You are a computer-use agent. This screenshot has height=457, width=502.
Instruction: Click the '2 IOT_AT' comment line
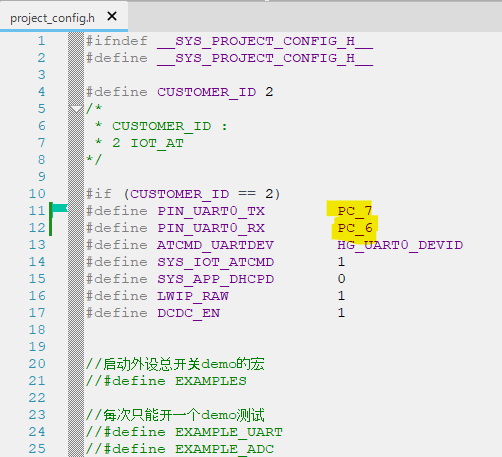point(139,143)
